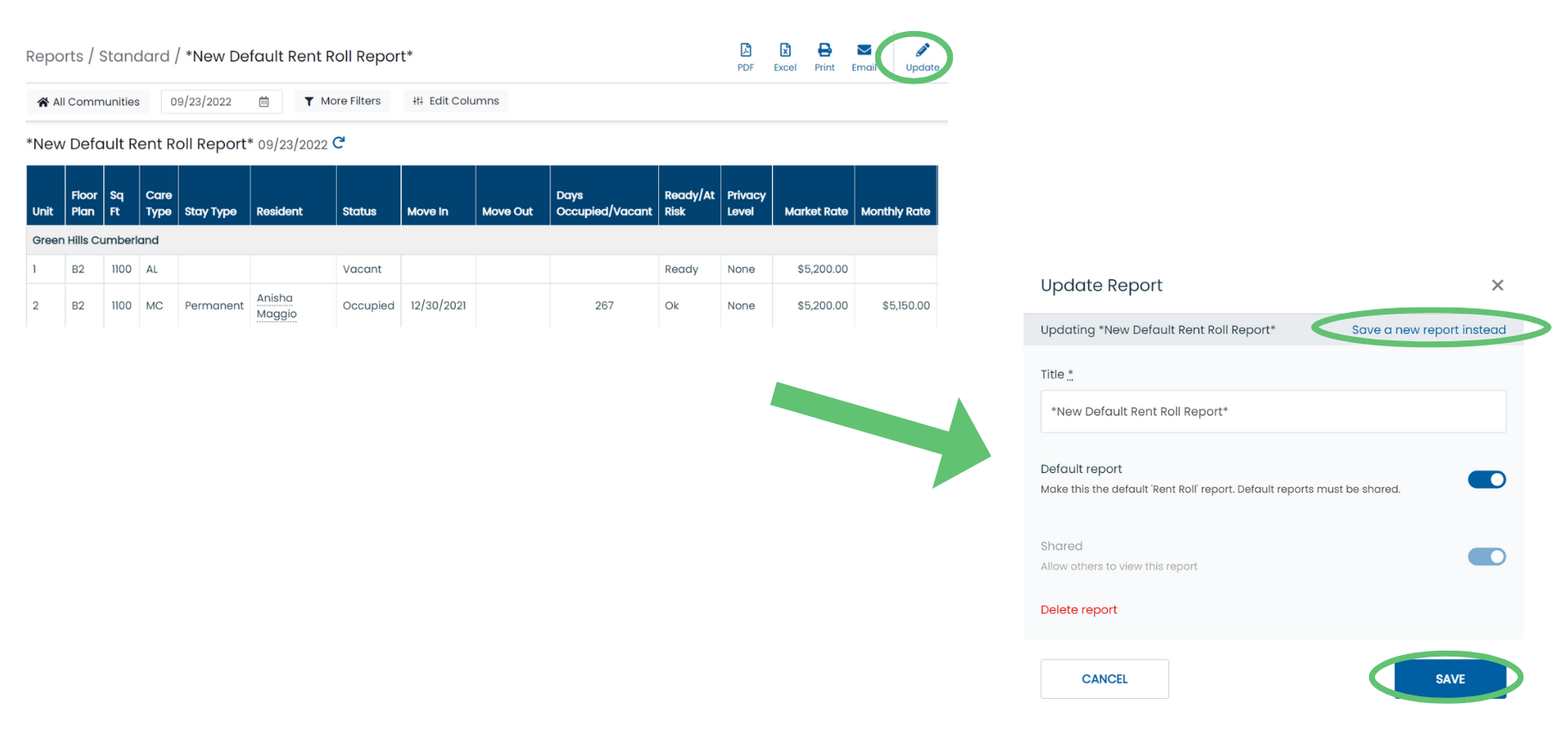
Task: Toggle the Default report switch
Action: pos(1486,479)
